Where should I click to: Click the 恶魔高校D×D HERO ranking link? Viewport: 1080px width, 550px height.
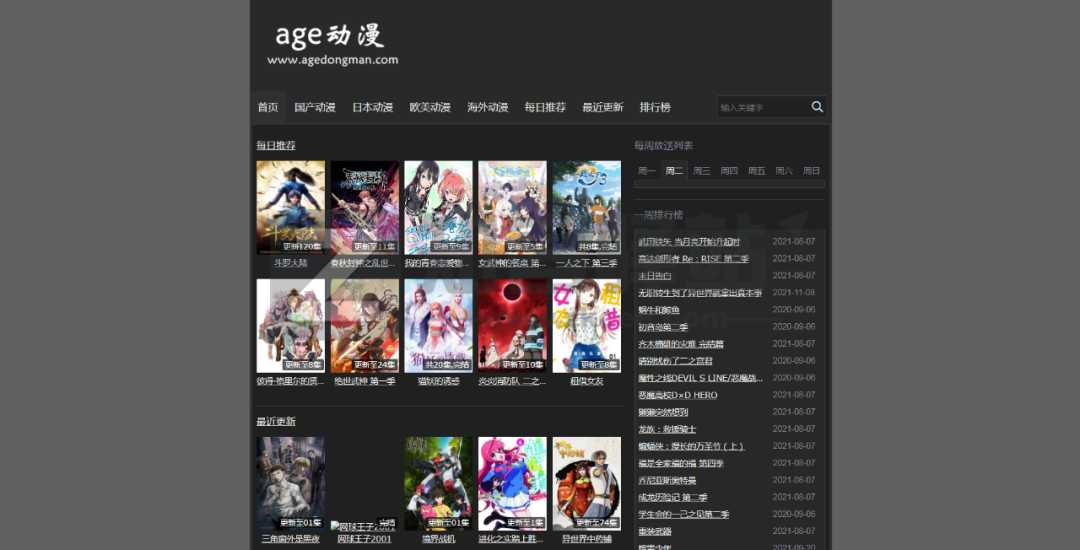coord(677,395)
